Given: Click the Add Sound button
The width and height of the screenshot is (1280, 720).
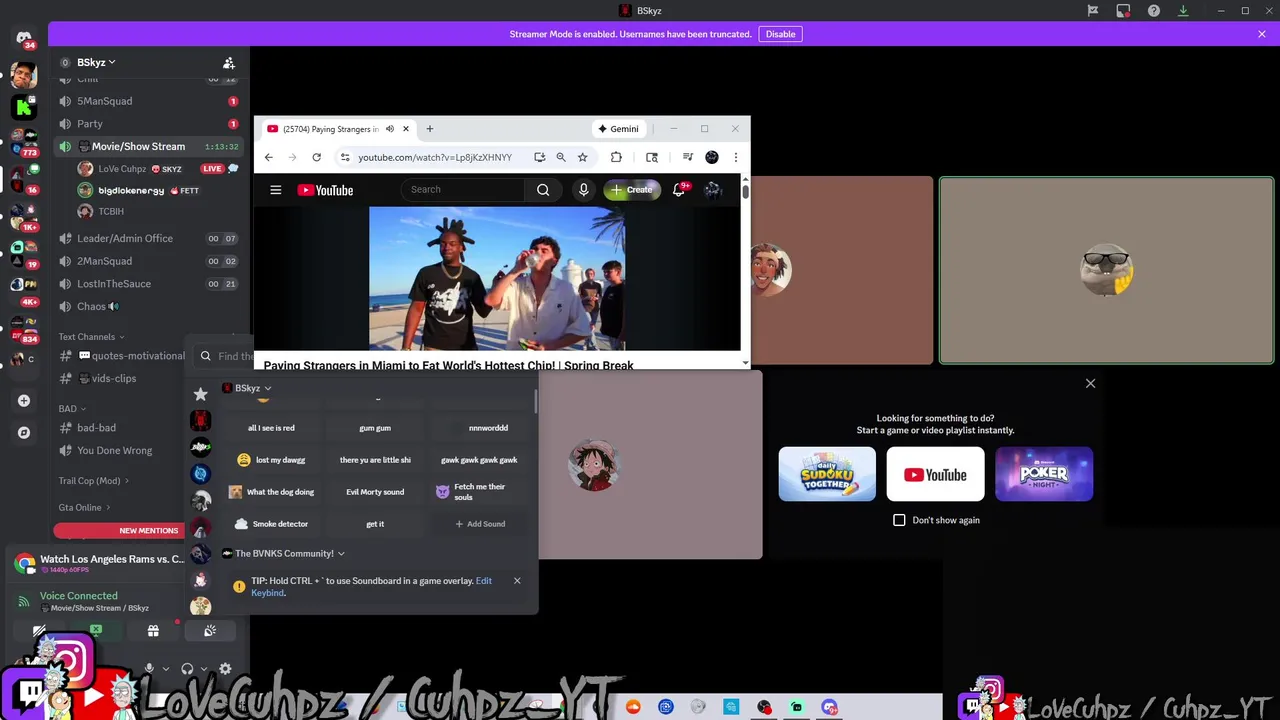Looking at the screenshot, I should [480, 524].
